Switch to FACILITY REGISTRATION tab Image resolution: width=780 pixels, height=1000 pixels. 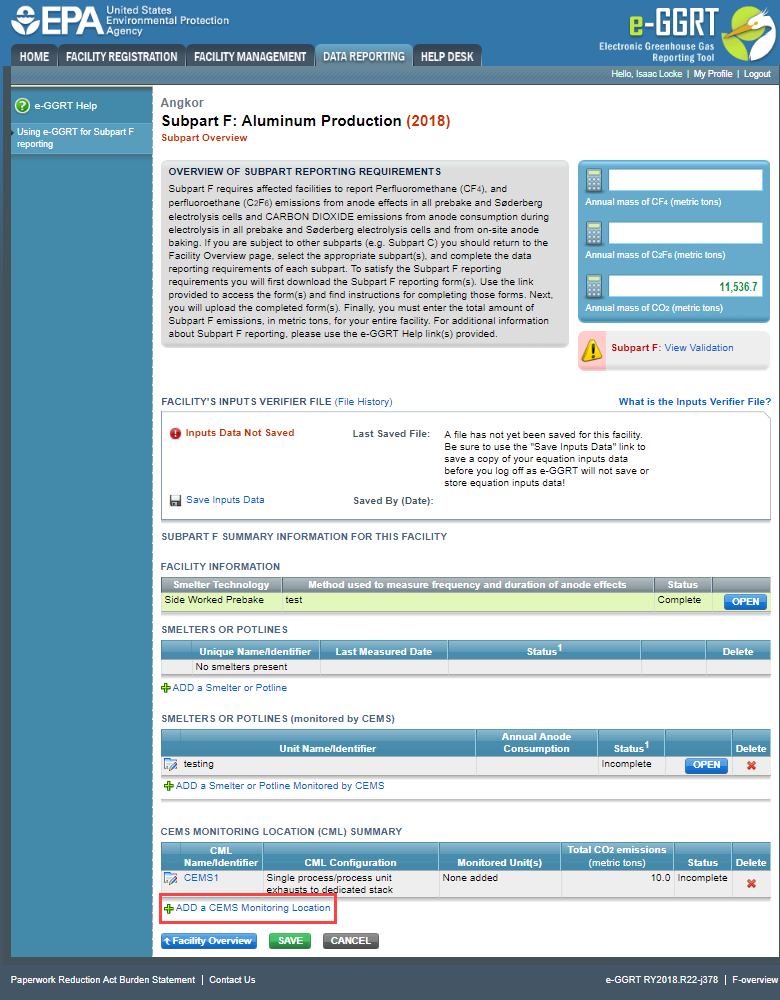pyautogui.click(x=122, y=57)
